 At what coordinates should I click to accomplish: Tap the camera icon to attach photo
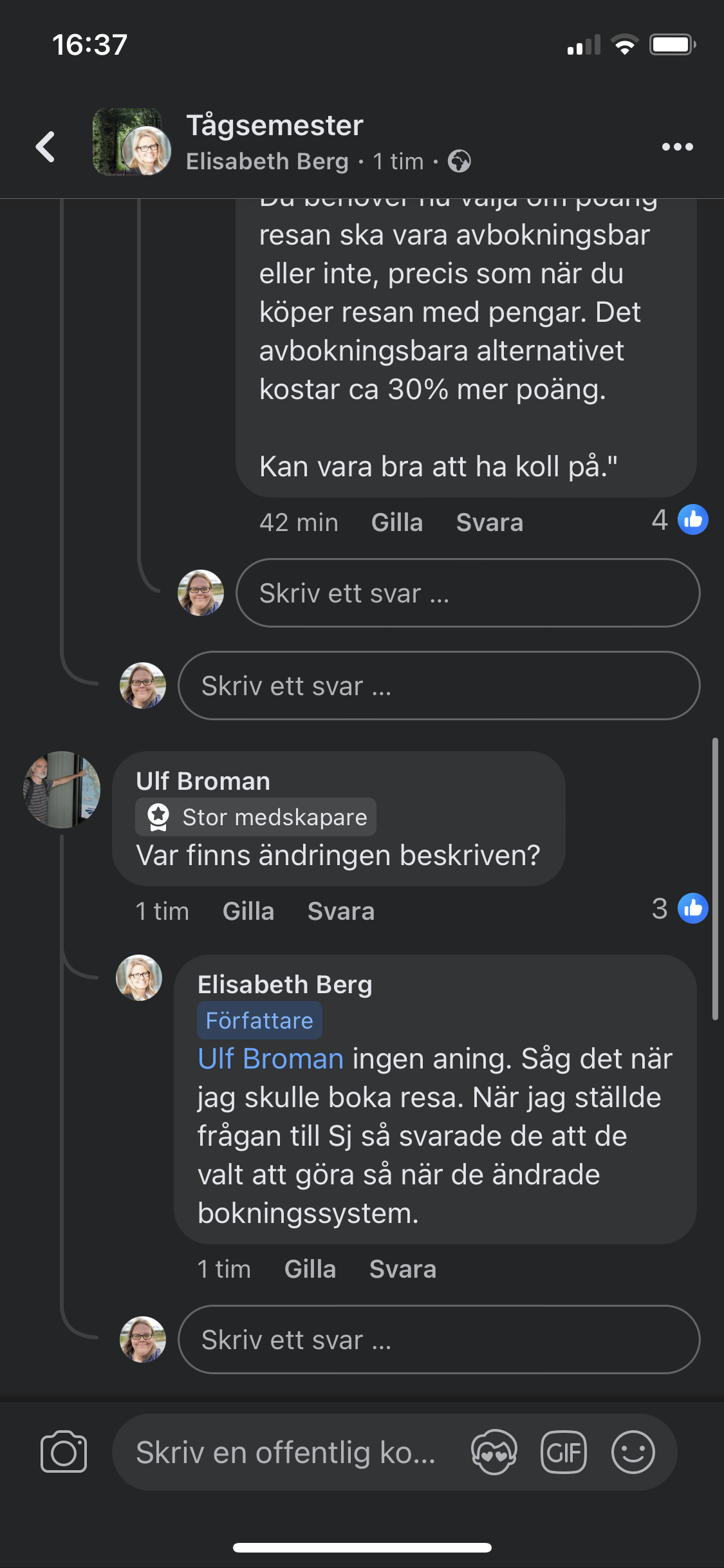click(x=64, y=1452)
